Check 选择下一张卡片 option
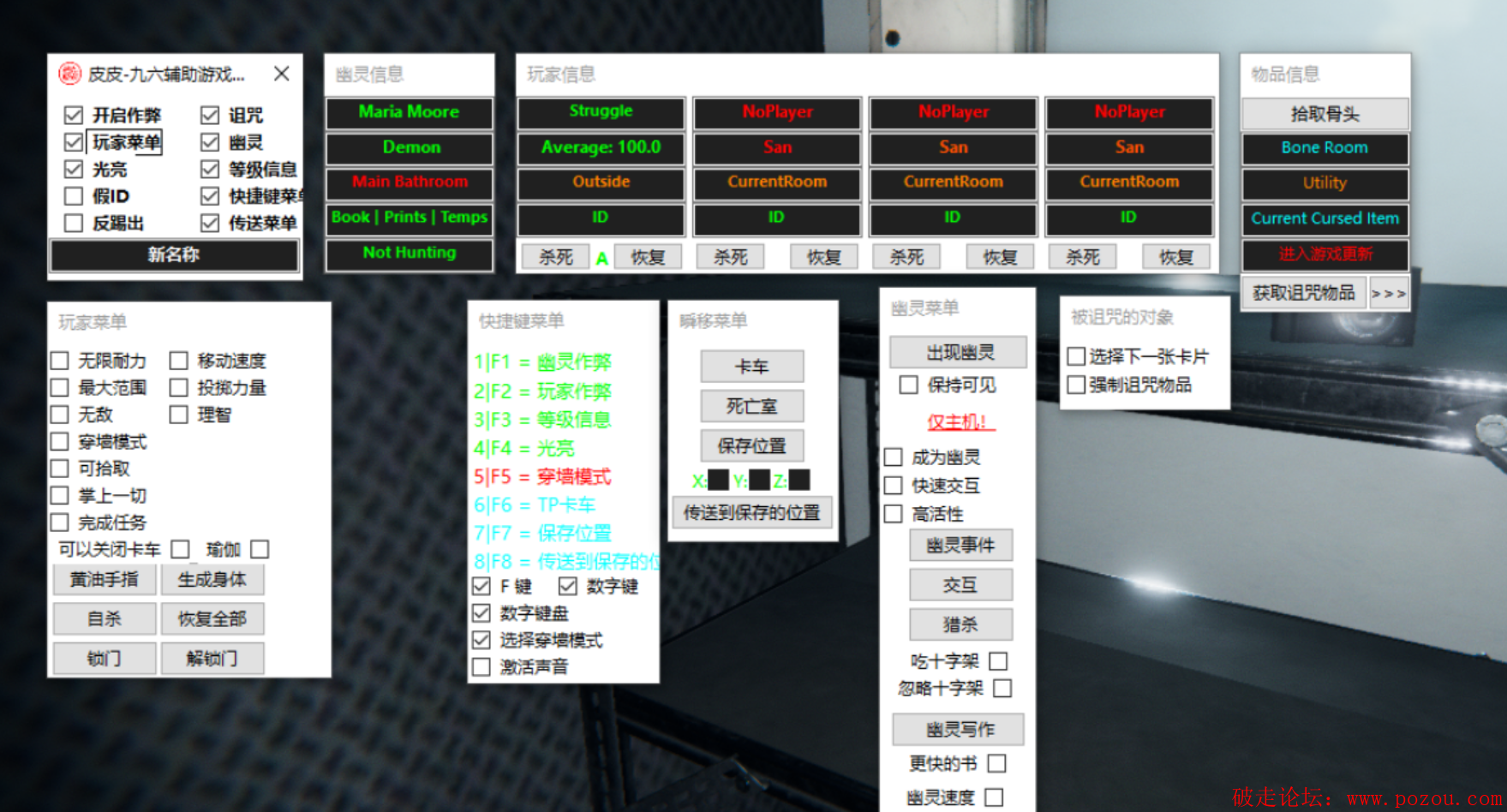This screenshot has height=812, width=1507. (1077, 357)
